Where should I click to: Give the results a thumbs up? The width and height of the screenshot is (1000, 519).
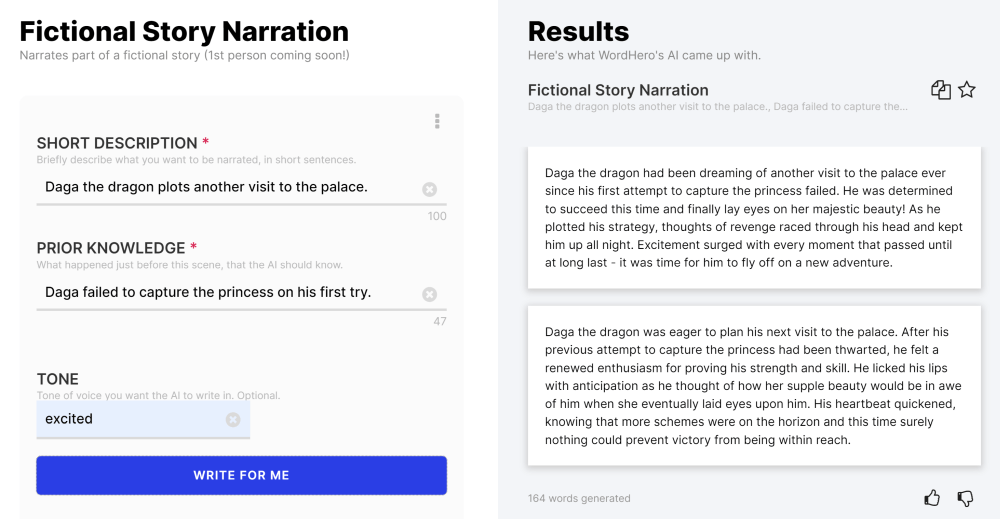click(932, 497)
